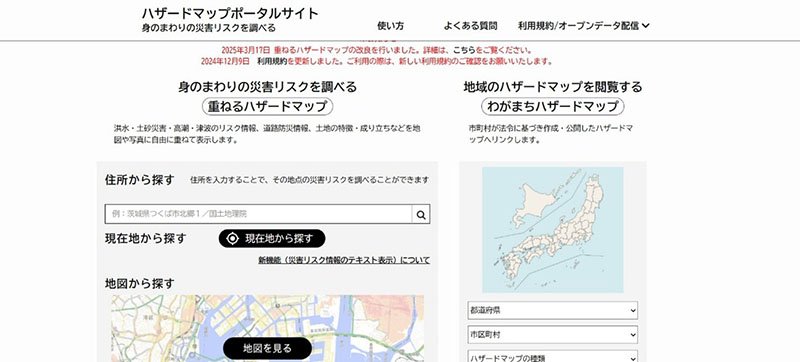The height and width of the screenshot is (362, 800).
Task: Click the address search input field
Action: (x=259, y=214)
